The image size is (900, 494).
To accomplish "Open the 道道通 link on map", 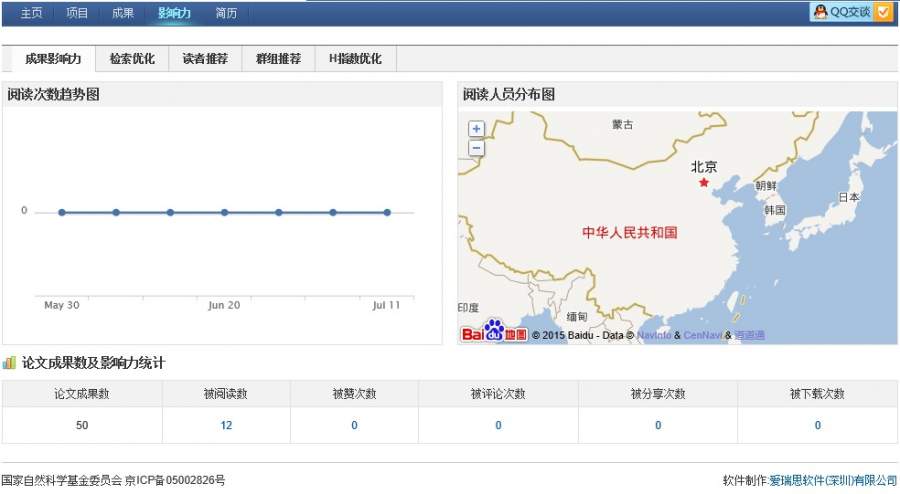I will pyautogui.click(x=750, y=335).
